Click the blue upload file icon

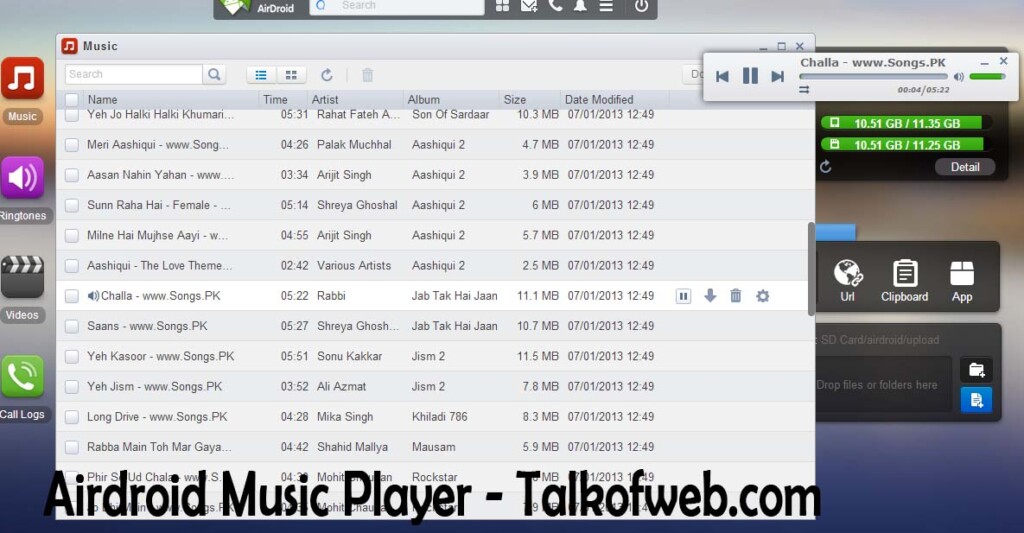click(976, 400)
